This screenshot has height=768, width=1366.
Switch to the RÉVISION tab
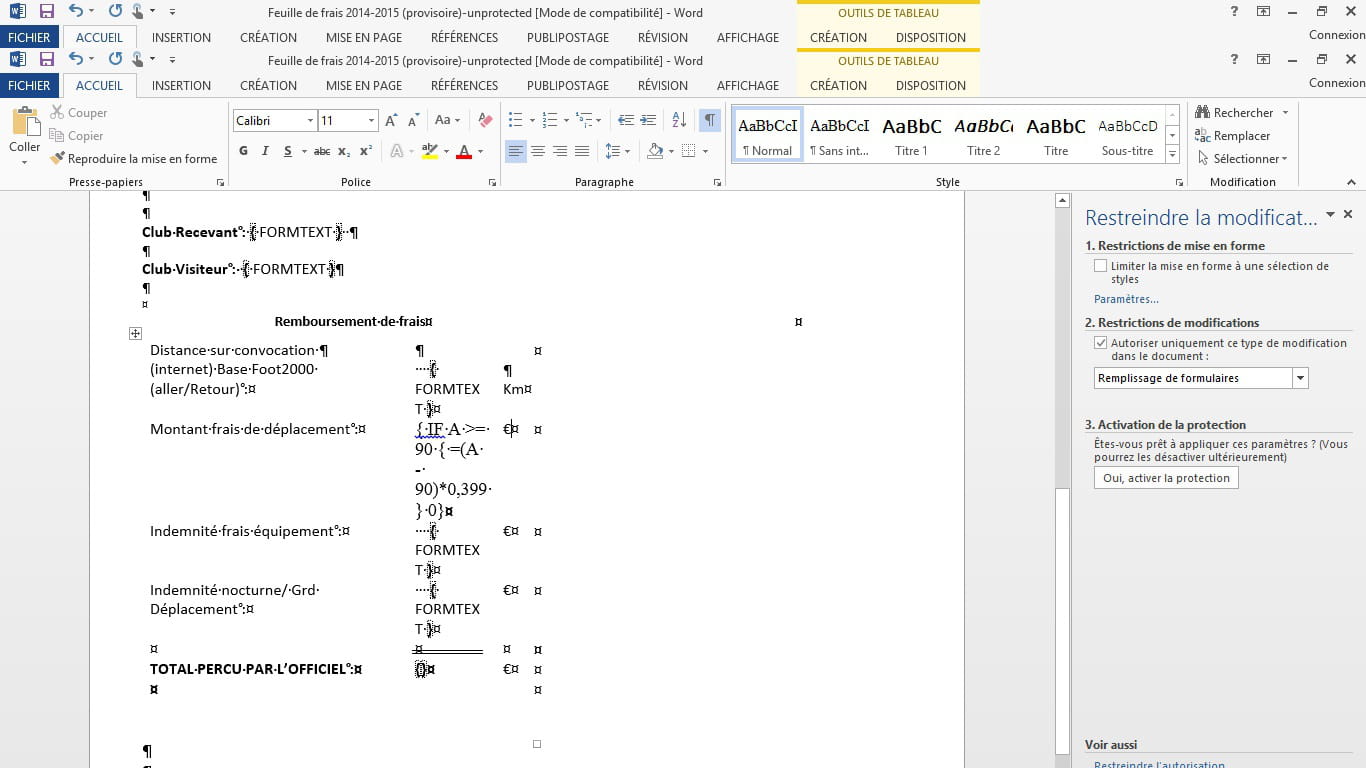pos(662,85)
